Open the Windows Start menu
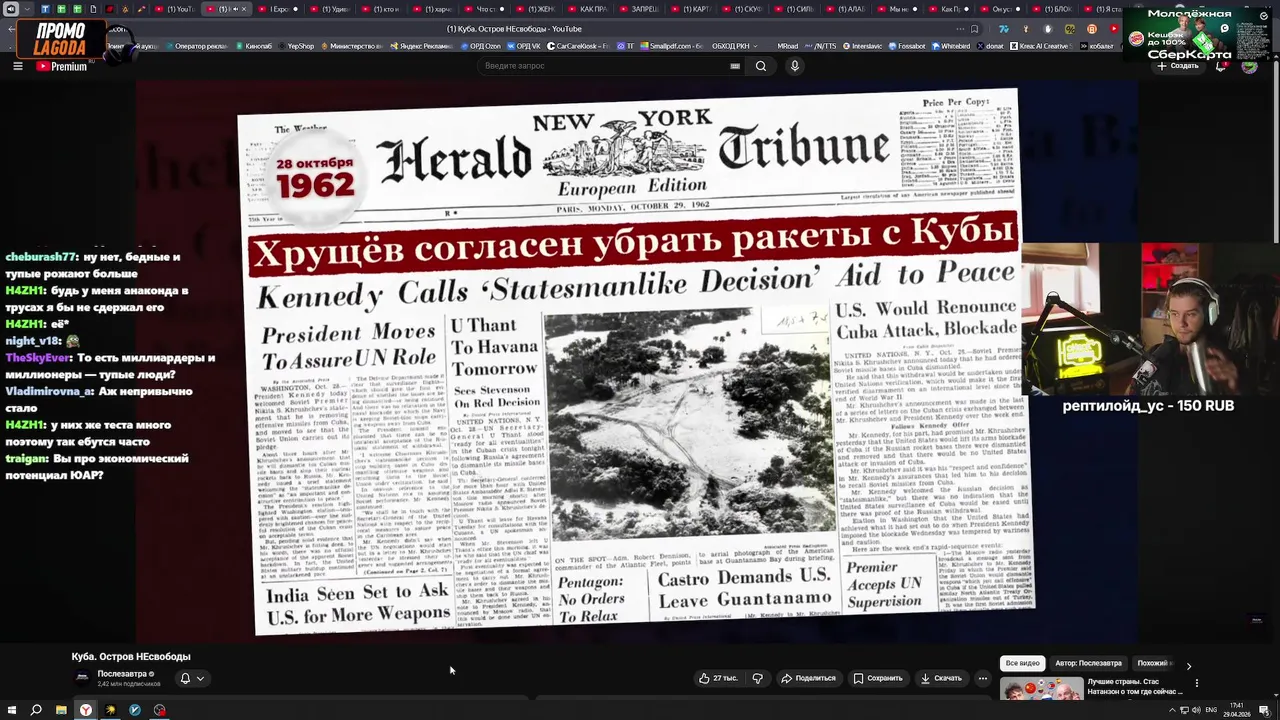1280x720 pixels. click(x=12, y=710)
